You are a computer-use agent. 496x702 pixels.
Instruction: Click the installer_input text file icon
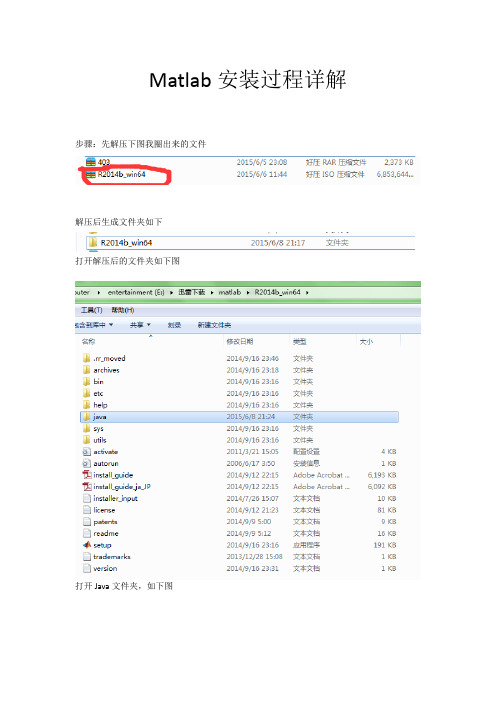[87, 498]
